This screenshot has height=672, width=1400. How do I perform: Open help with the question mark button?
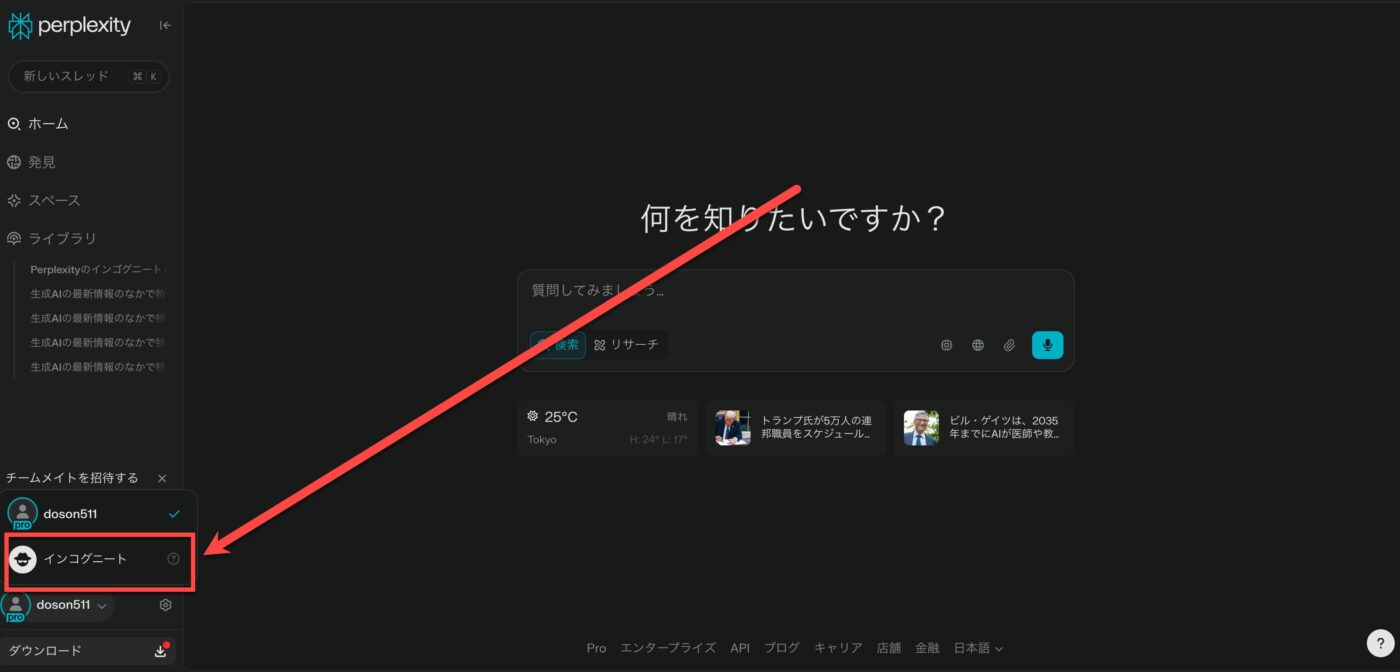click(x=1379, y=643)
